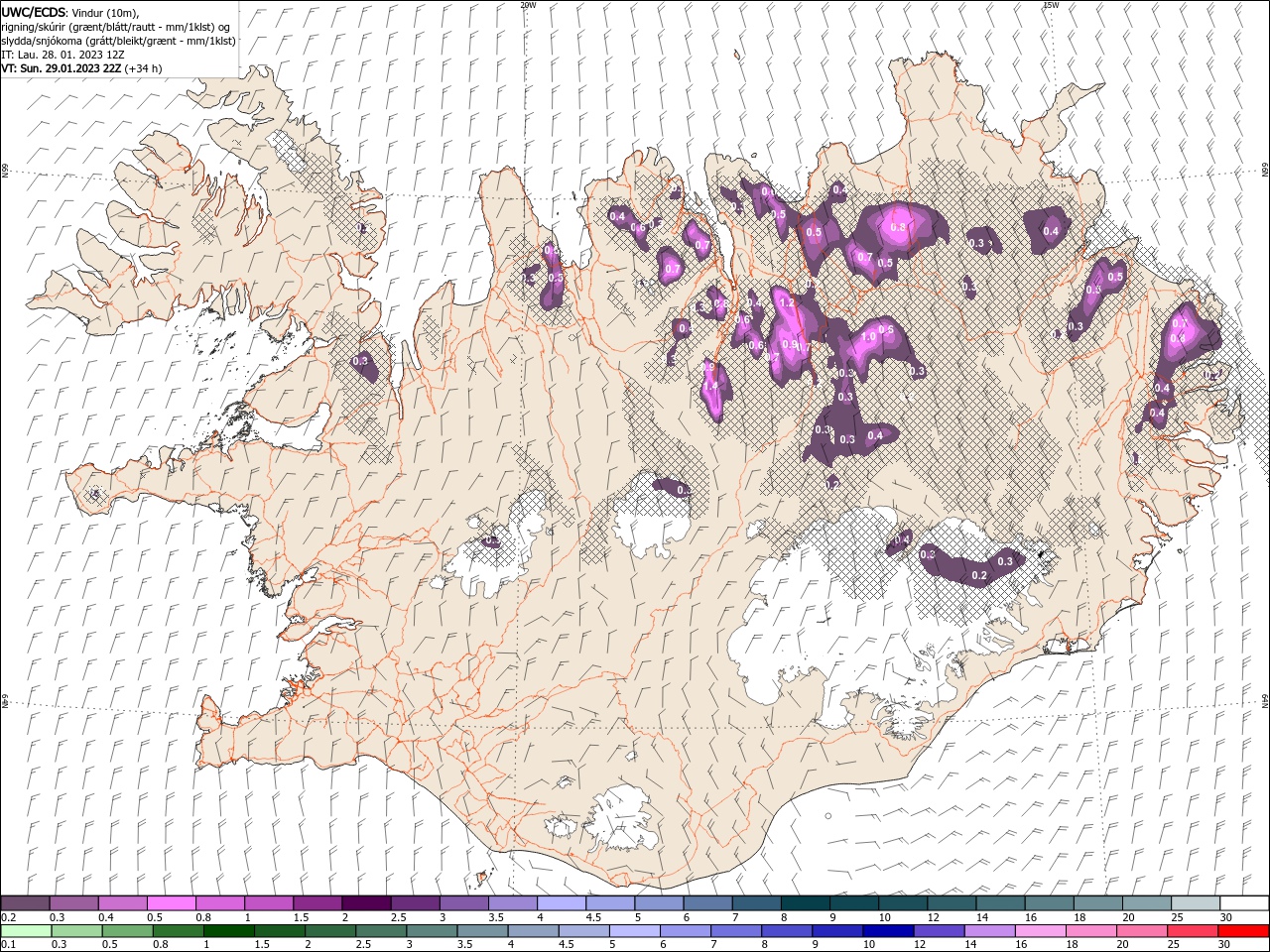Click the "VT: Sun. 29.01.2023 22Z" valid time text
The image size is (1270, 952).
pos(62,68)
